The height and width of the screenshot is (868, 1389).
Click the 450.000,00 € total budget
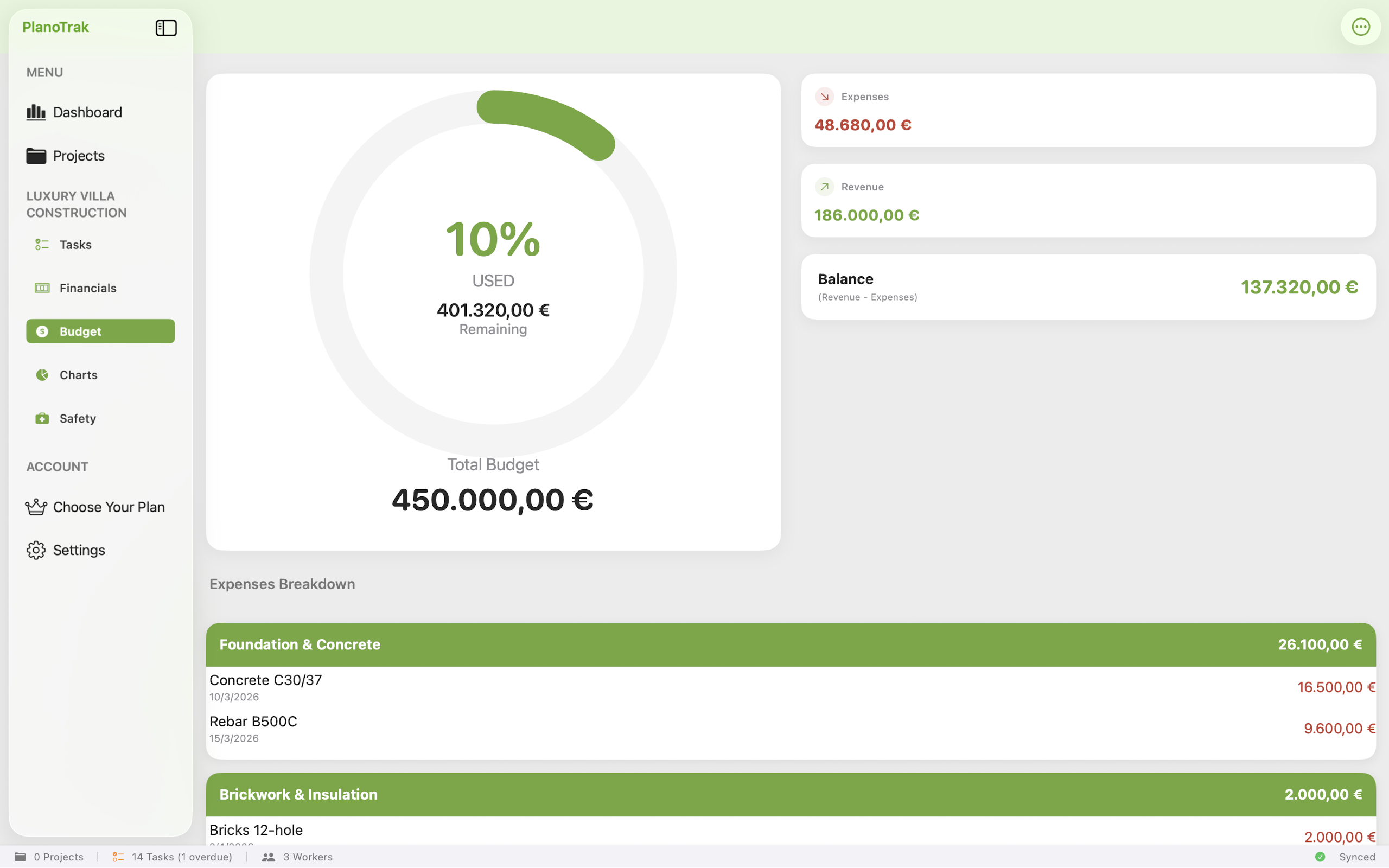click(x=493, y=500)
